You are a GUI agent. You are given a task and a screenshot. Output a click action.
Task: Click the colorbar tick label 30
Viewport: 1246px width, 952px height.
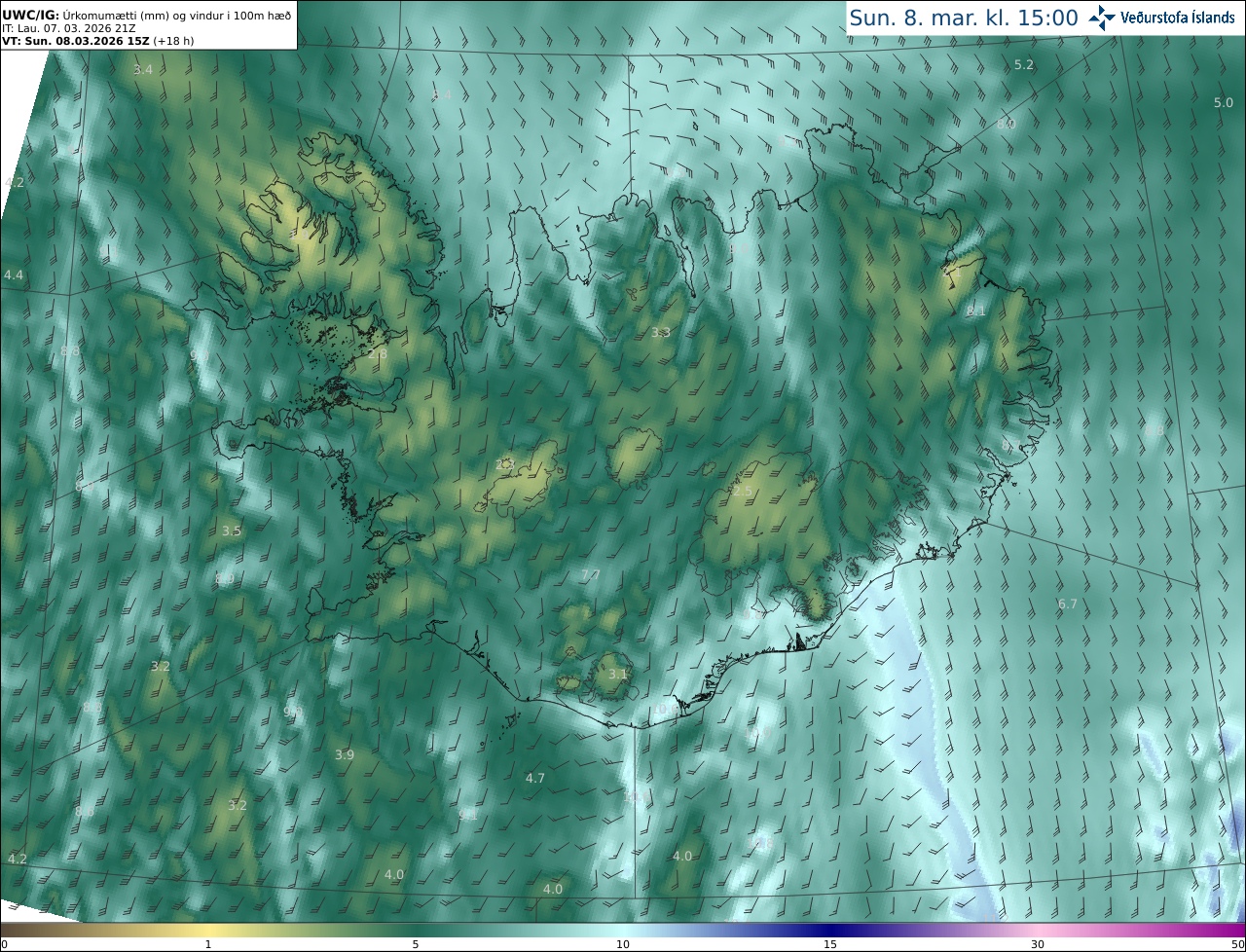(x=1038, y=944)
